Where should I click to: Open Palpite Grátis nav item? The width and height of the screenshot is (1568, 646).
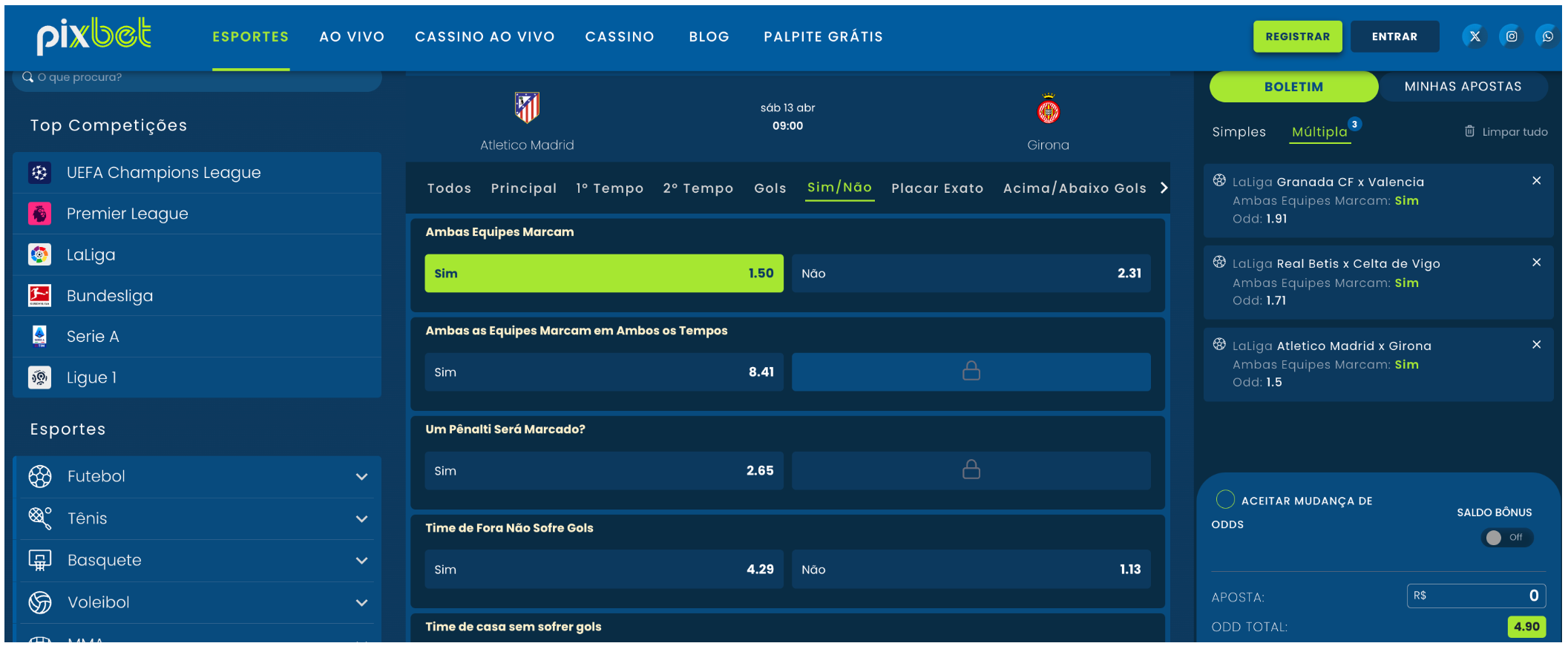824,36
